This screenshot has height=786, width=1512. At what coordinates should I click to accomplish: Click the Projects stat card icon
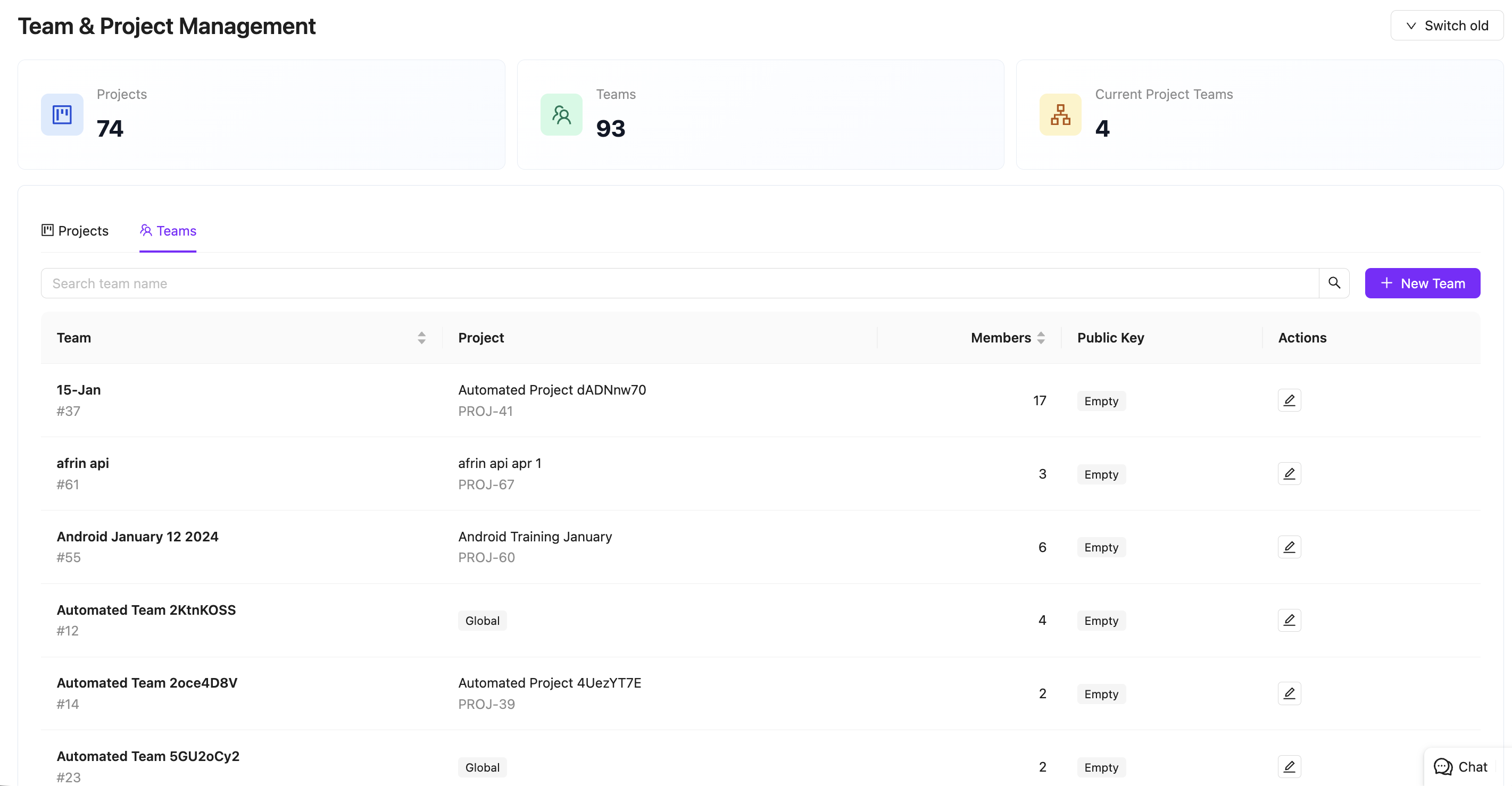[62, 114]
